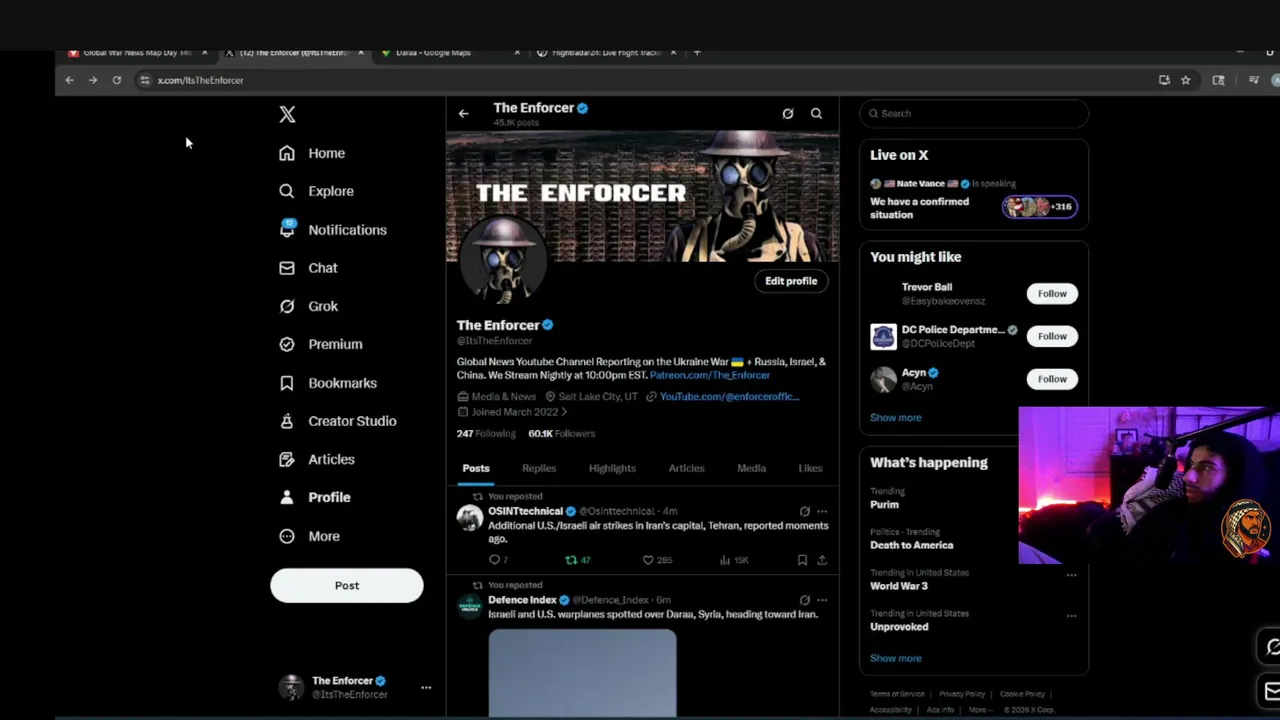1280x720 pixels.
Task: Click the X search input field
Action: (x=974, y=114)
